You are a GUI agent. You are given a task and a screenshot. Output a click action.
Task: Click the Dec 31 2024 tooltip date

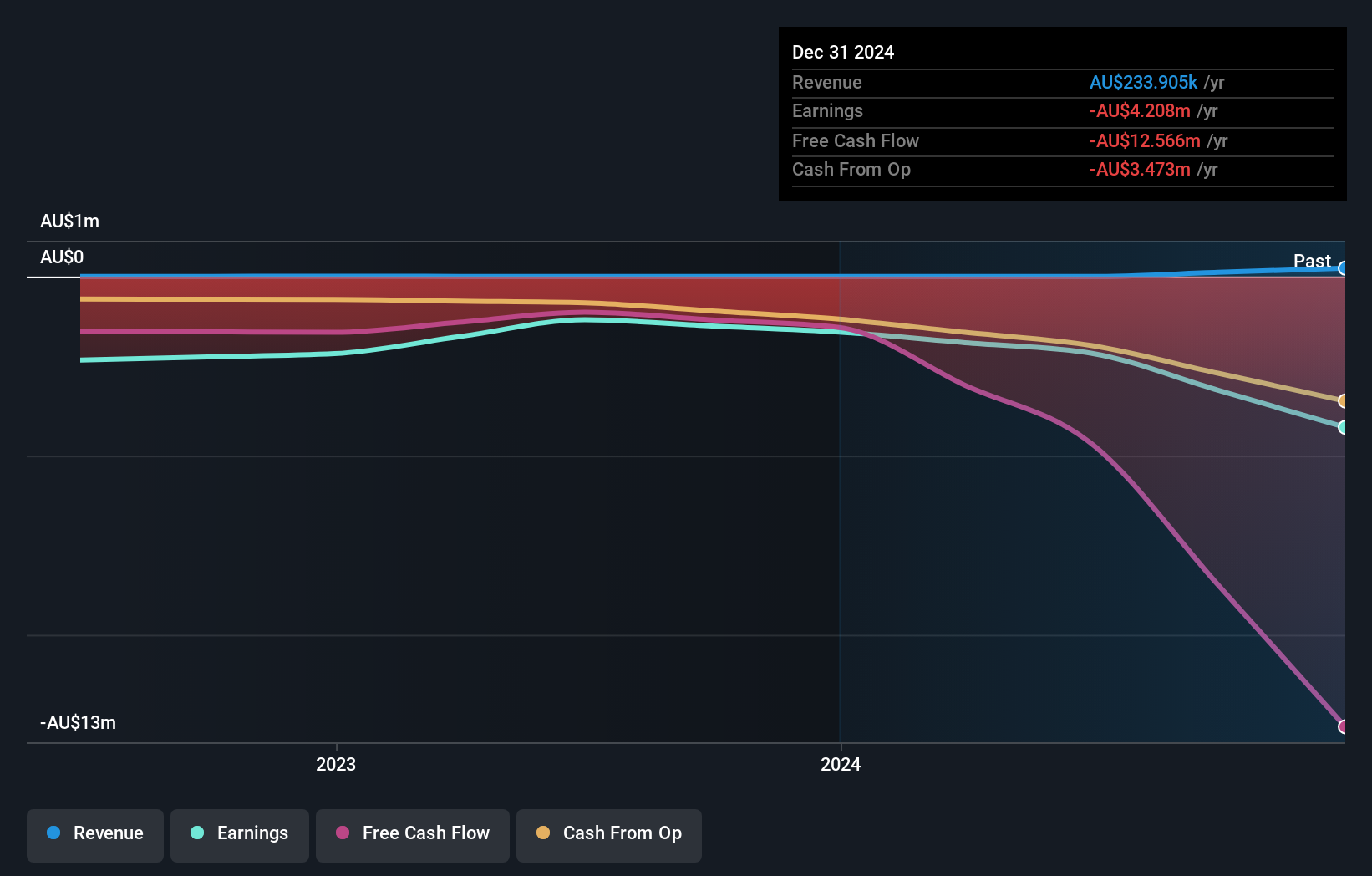[x=843, y=52]
